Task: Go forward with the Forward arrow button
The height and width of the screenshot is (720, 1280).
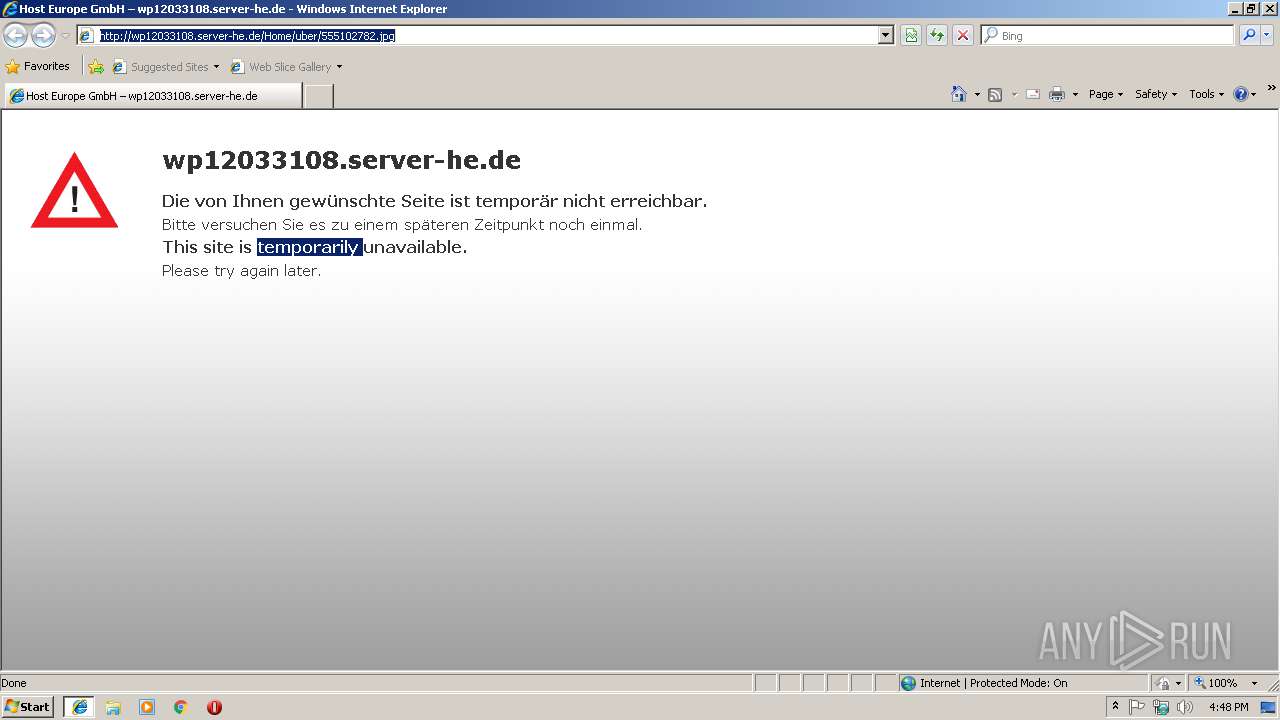Action: pos(43,36)
